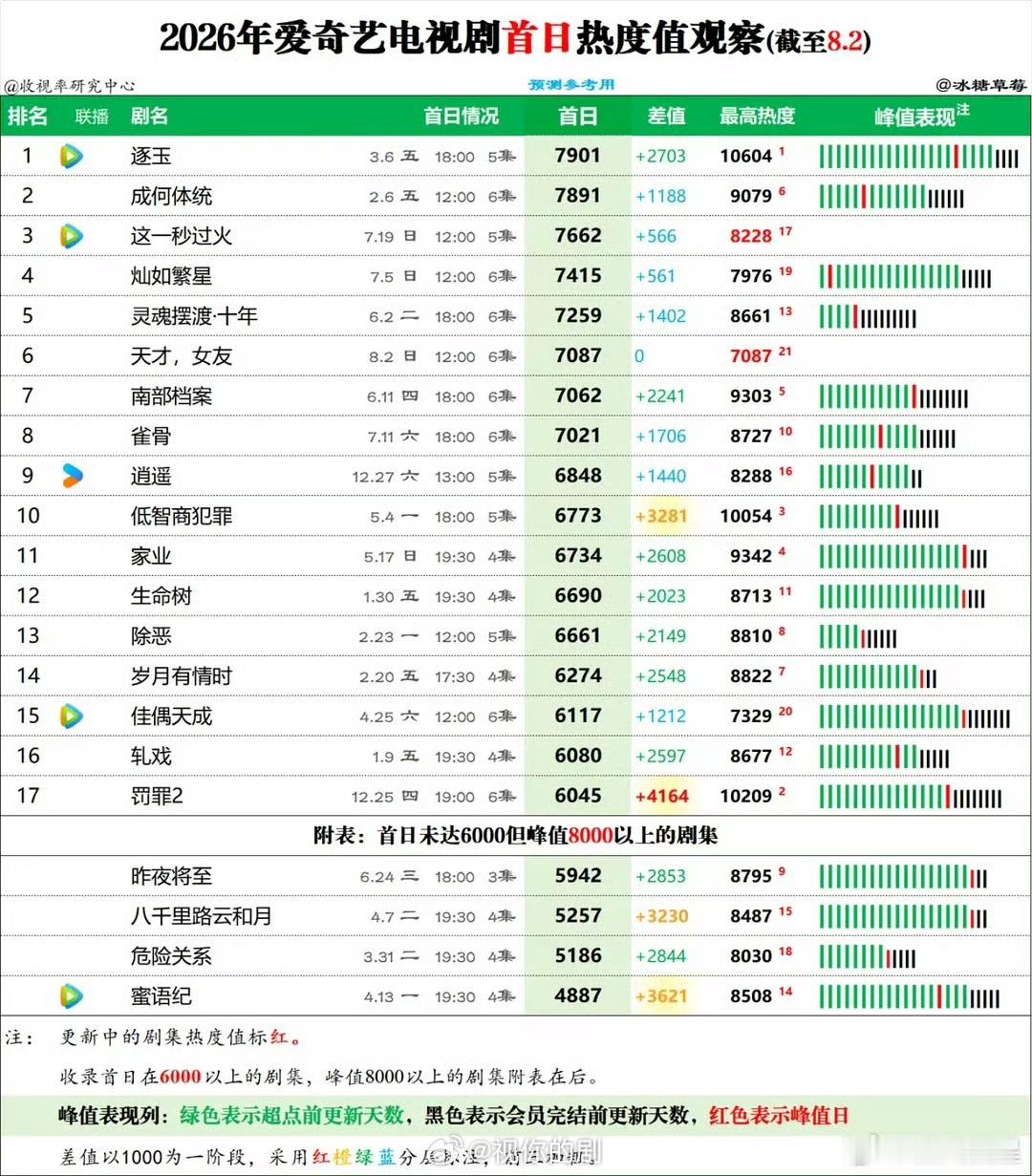Click the first-day value 4887
The width and height of the screenshot is (1032, 1176).
coord(578,996)
